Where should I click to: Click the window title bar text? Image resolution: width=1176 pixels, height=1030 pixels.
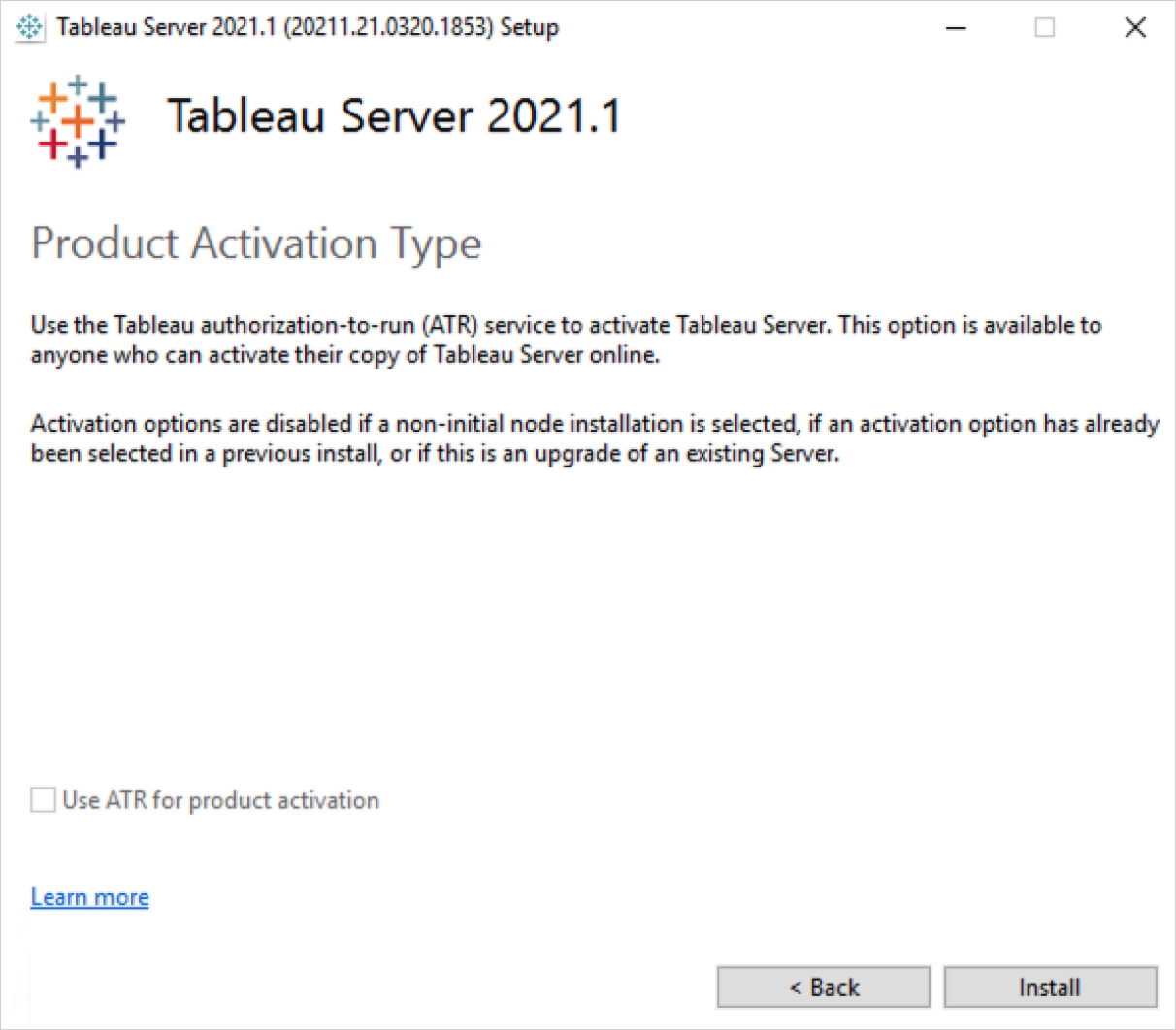308,27
